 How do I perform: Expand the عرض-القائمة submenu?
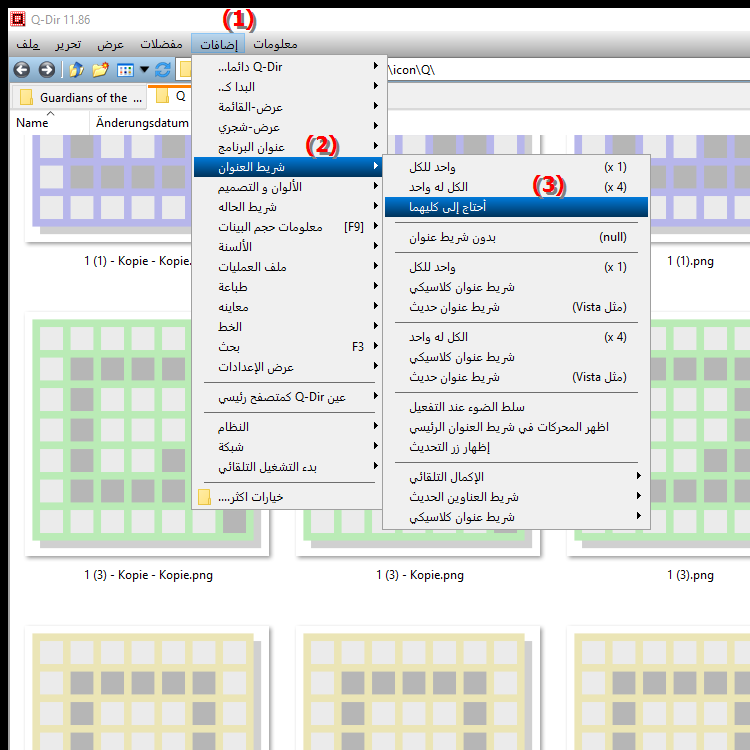tap(287, 107)
